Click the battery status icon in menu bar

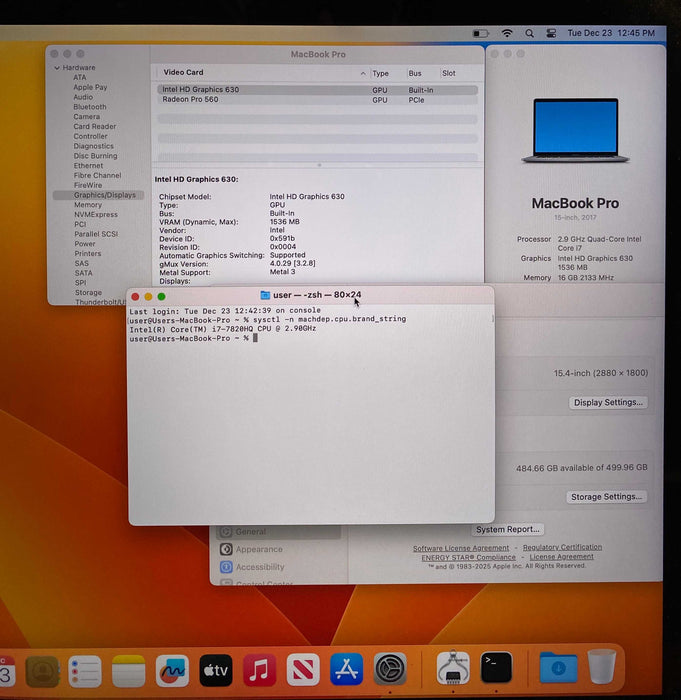pos(480,33)
